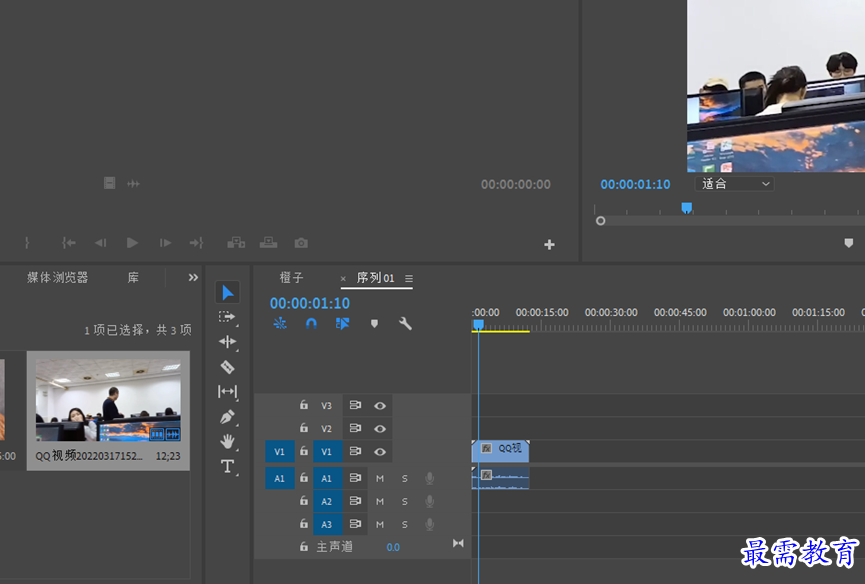Toggle A2 track lock

coord(303,501)
